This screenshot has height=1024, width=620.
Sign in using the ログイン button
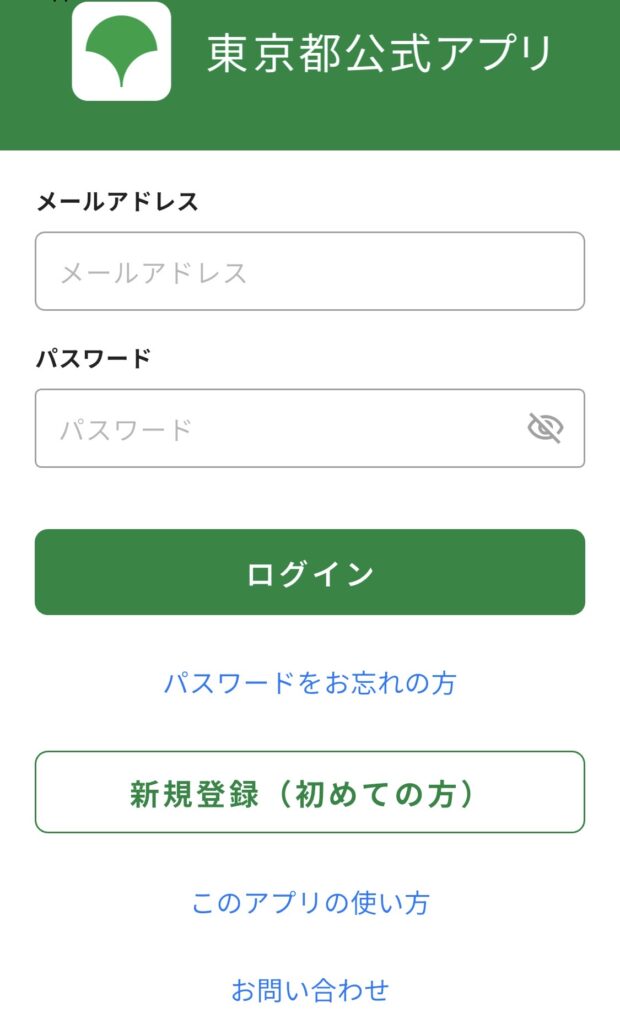pyautogui.click(x=310, y=572)
